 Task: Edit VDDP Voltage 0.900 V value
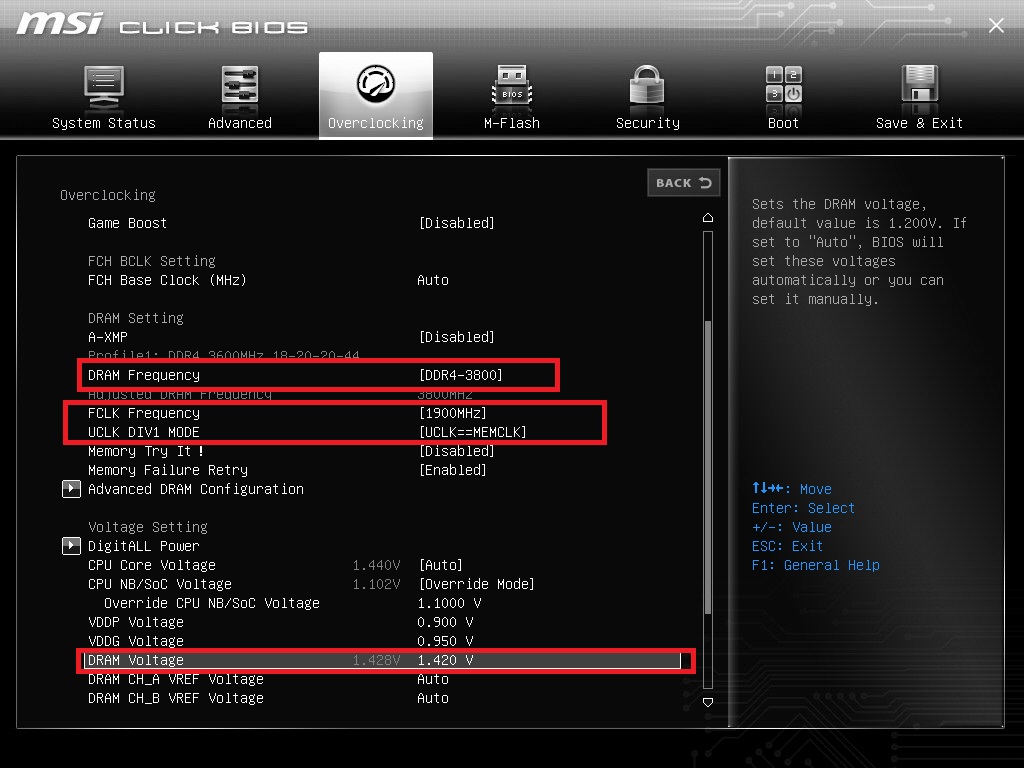[x=445, y=622]
